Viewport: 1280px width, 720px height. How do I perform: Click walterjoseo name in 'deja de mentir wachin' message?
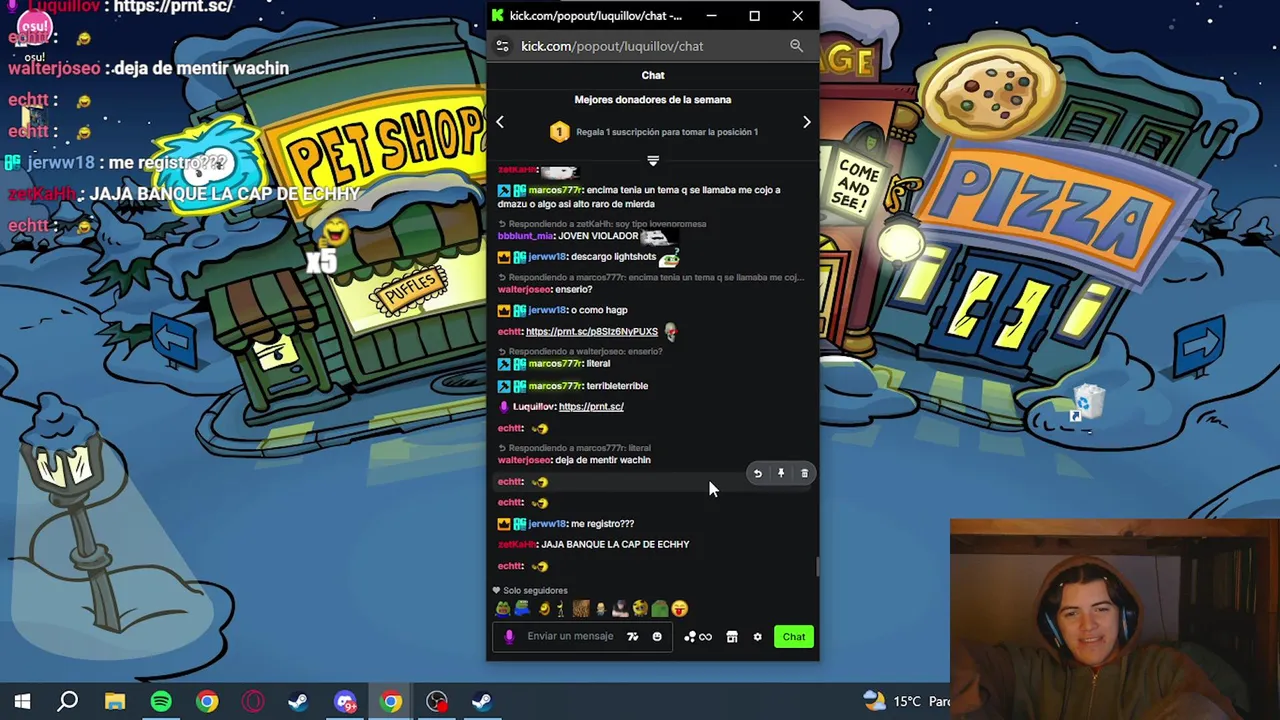point(524,460)
